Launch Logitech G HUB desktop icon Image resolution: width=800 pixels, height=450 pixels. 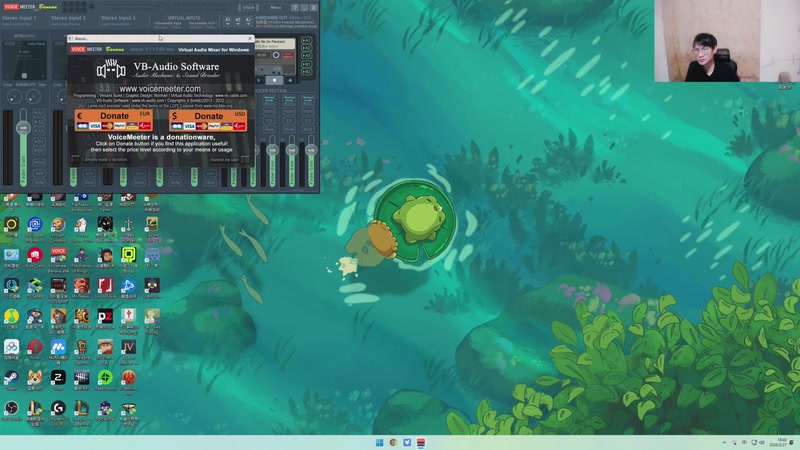coord(58,411)
